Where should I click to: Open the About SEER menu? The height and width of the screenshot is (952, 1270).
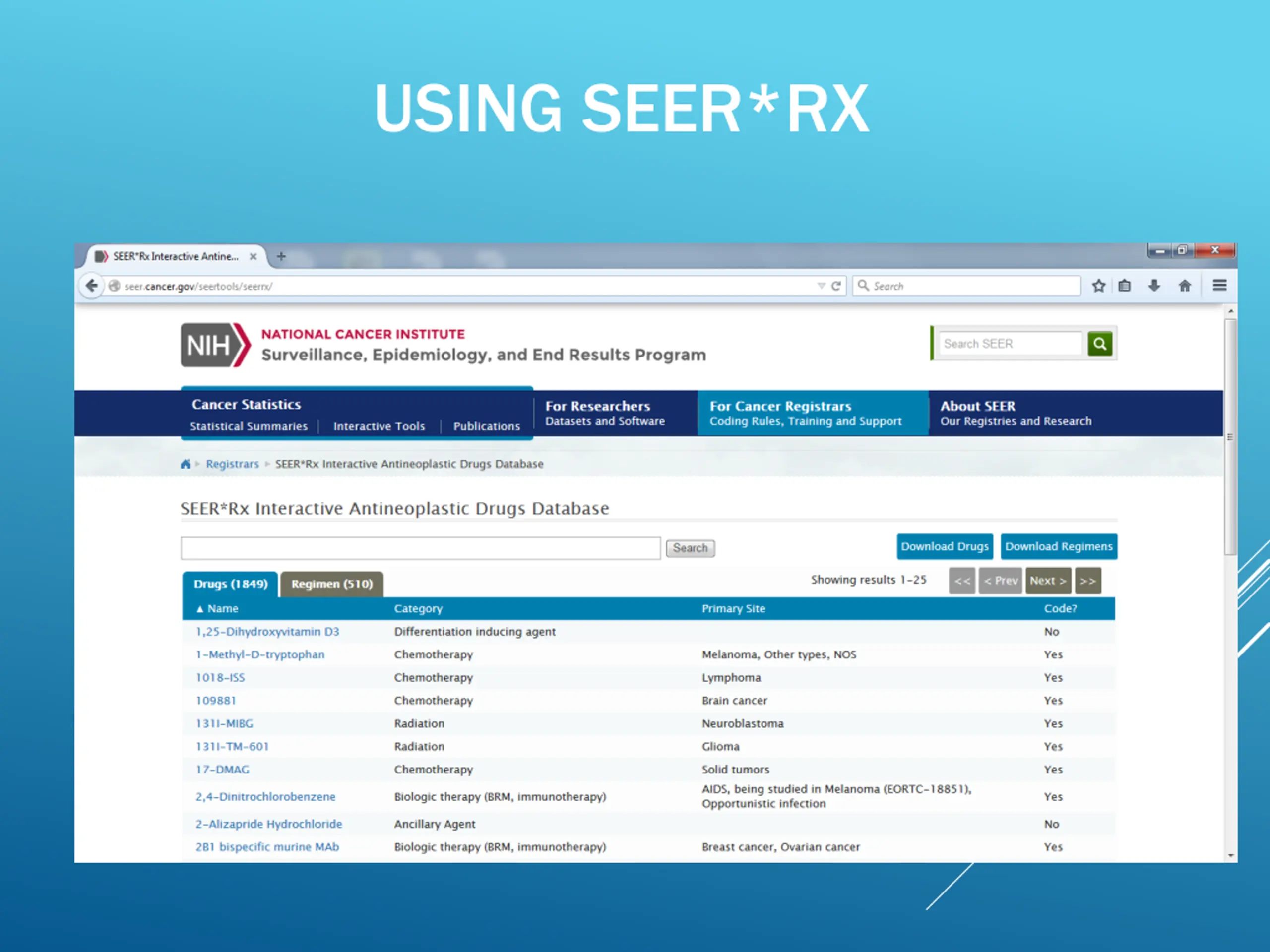pos(1016,413)
